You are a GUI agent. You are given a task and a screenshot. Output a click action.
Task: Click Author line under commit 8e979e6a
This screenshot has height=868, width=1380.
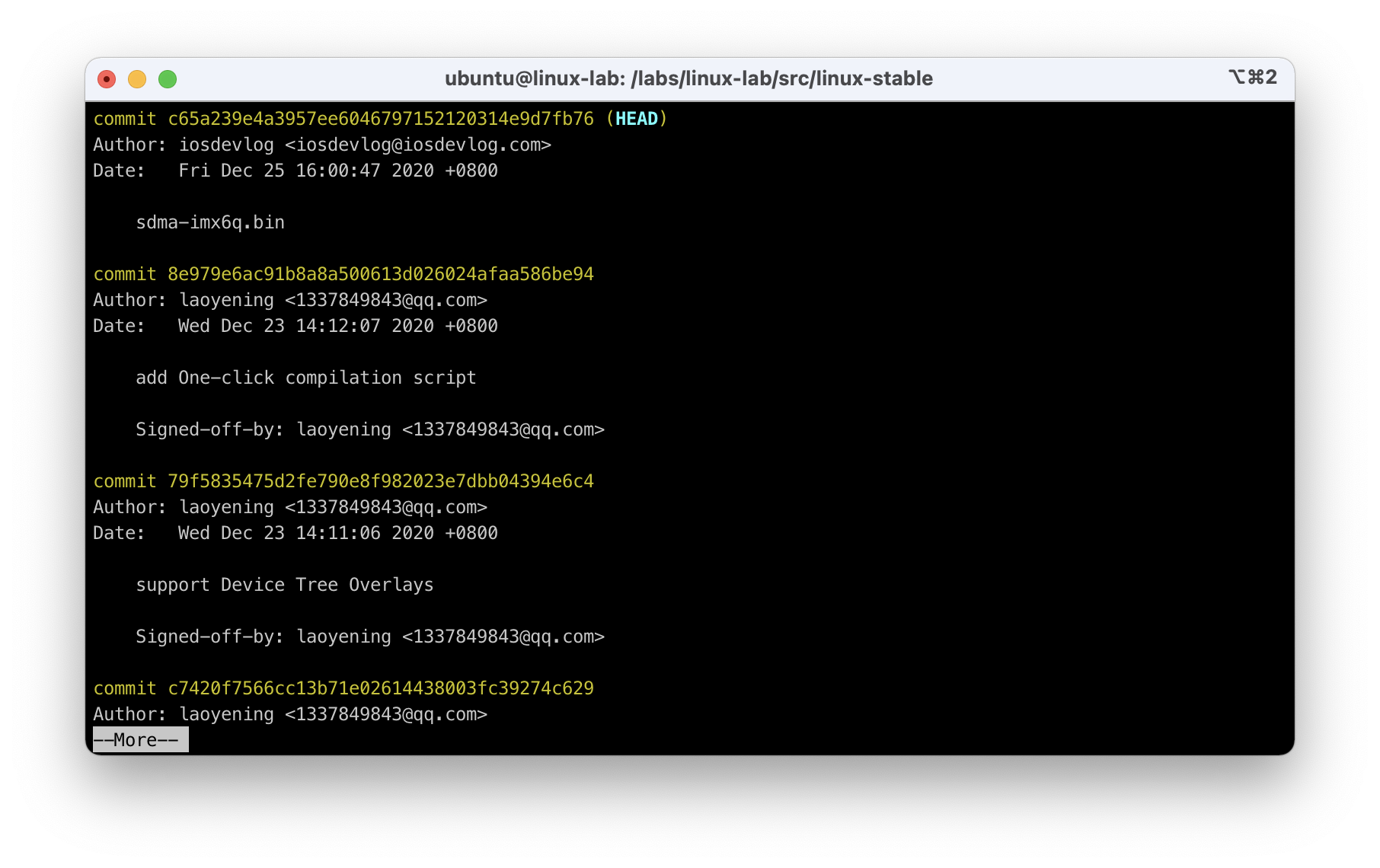tap(290, 300)
